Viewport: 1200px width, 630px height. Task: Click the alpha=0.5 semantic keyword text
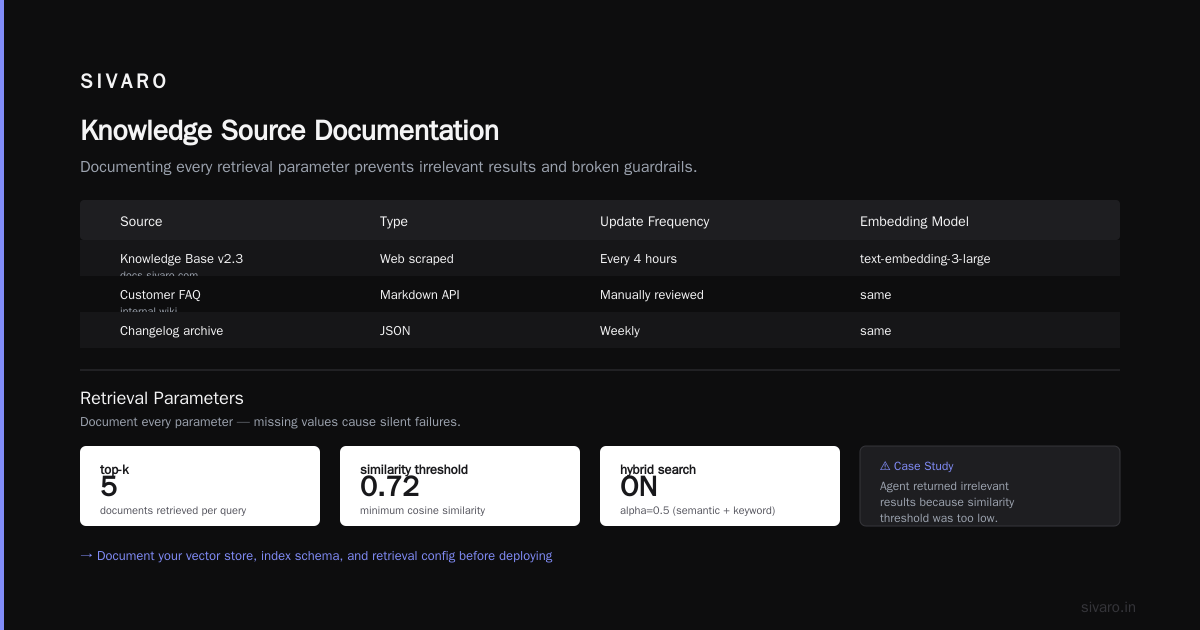[697, 510]
